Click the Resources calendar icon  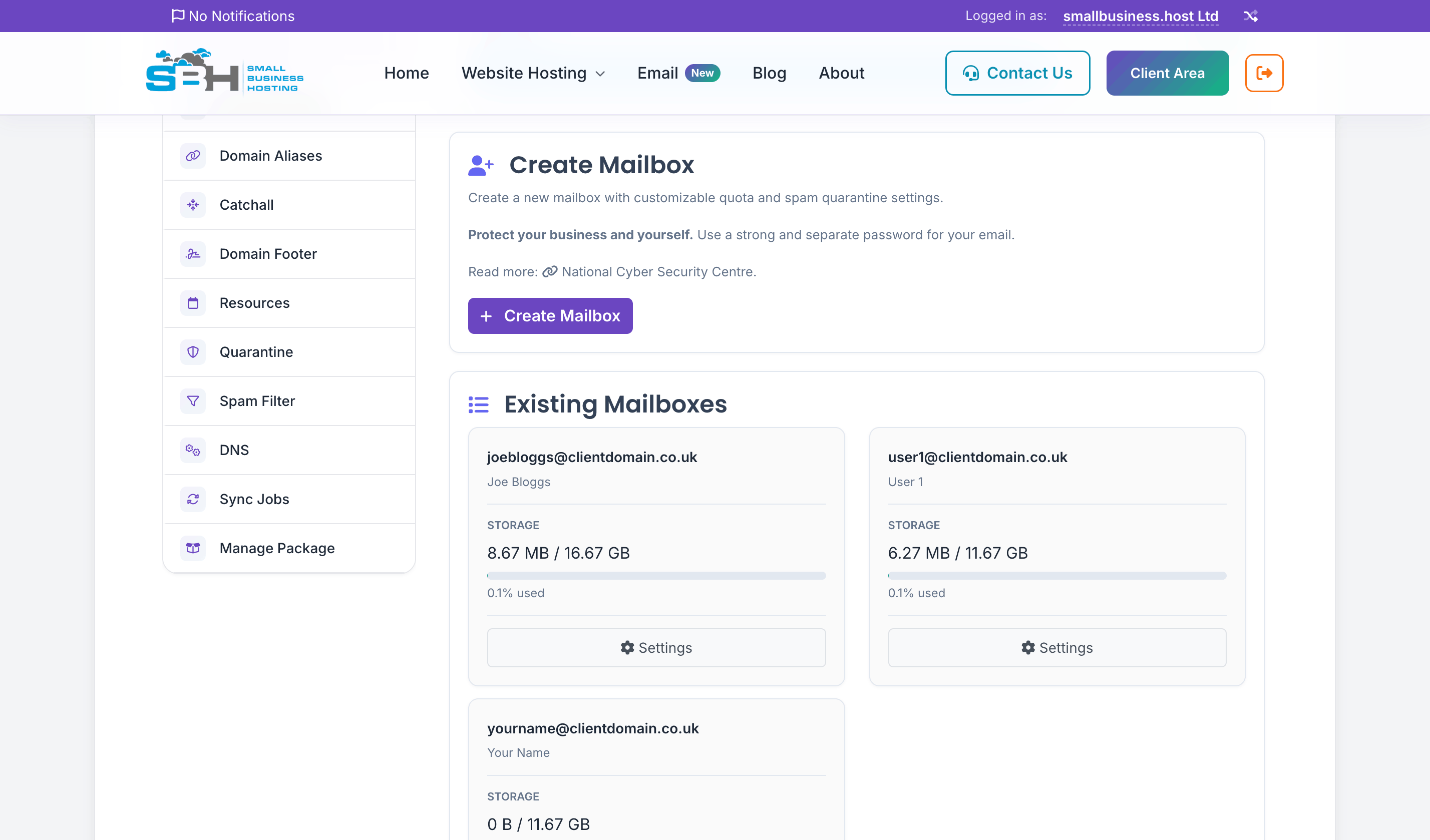click(x=193, y=303)
